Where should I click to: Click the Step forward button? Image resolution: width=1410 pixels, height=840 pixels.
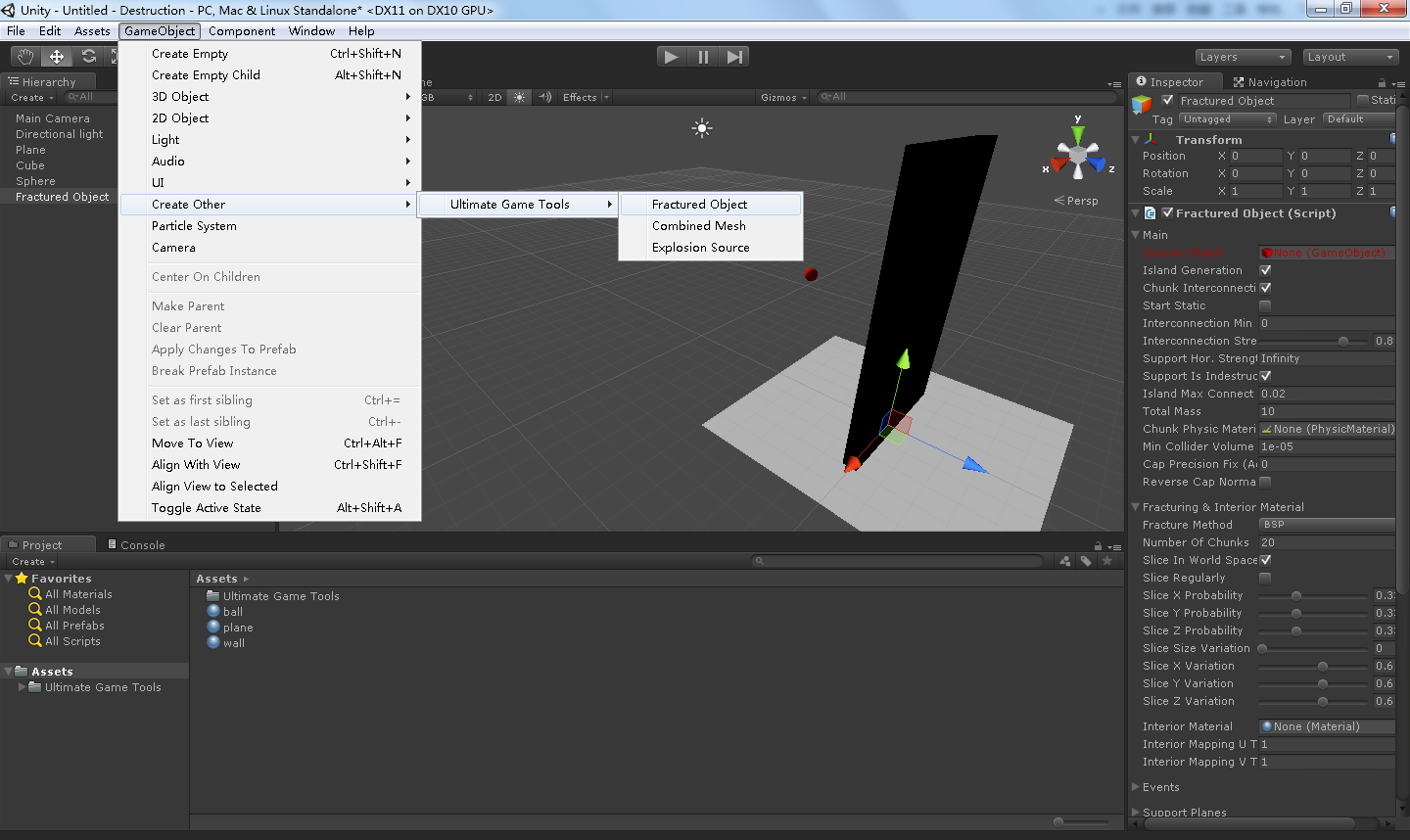click(735, 57)
